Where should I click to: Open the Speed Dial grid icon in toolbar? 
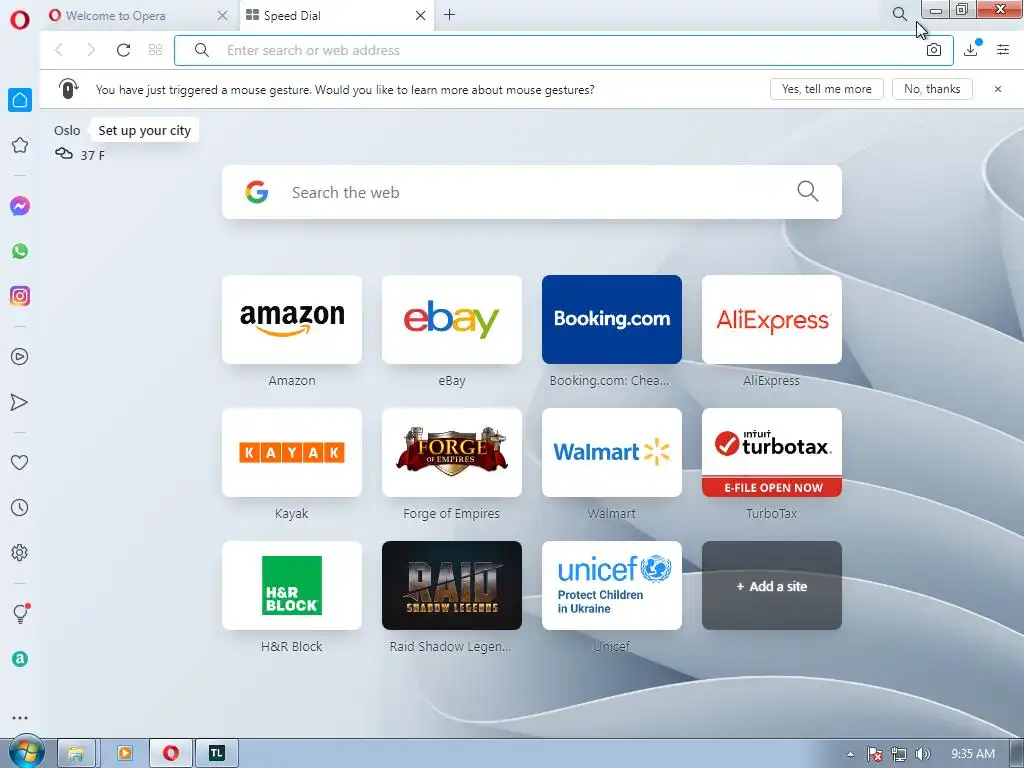(x=155, y=50)
